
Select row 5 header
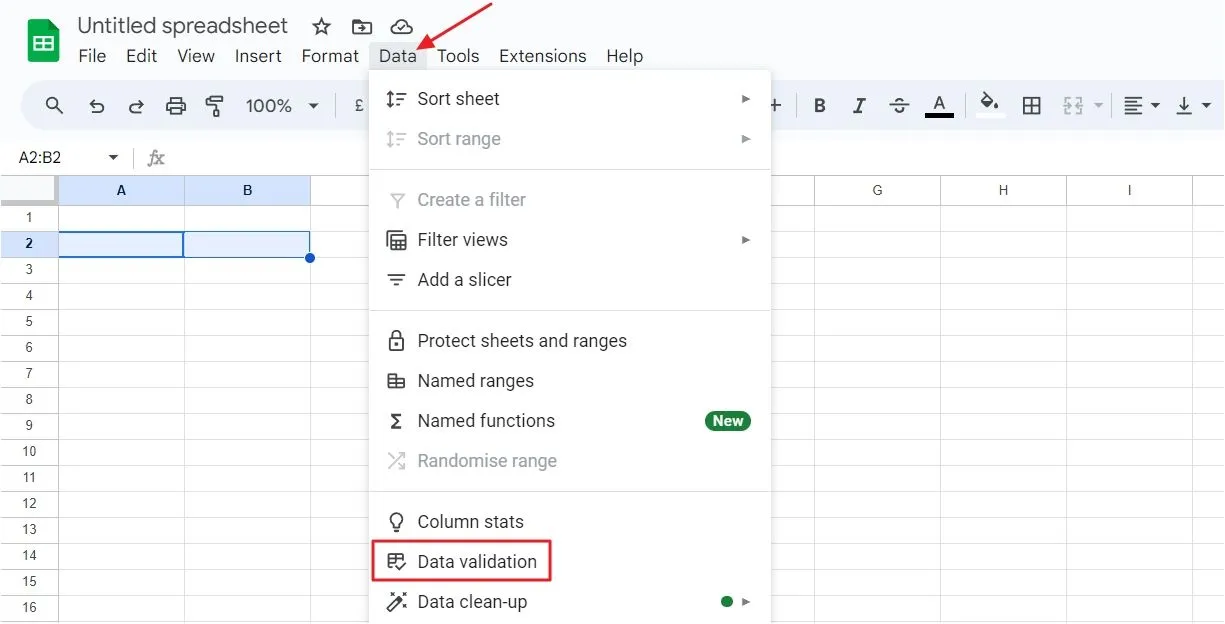(29, 322)
